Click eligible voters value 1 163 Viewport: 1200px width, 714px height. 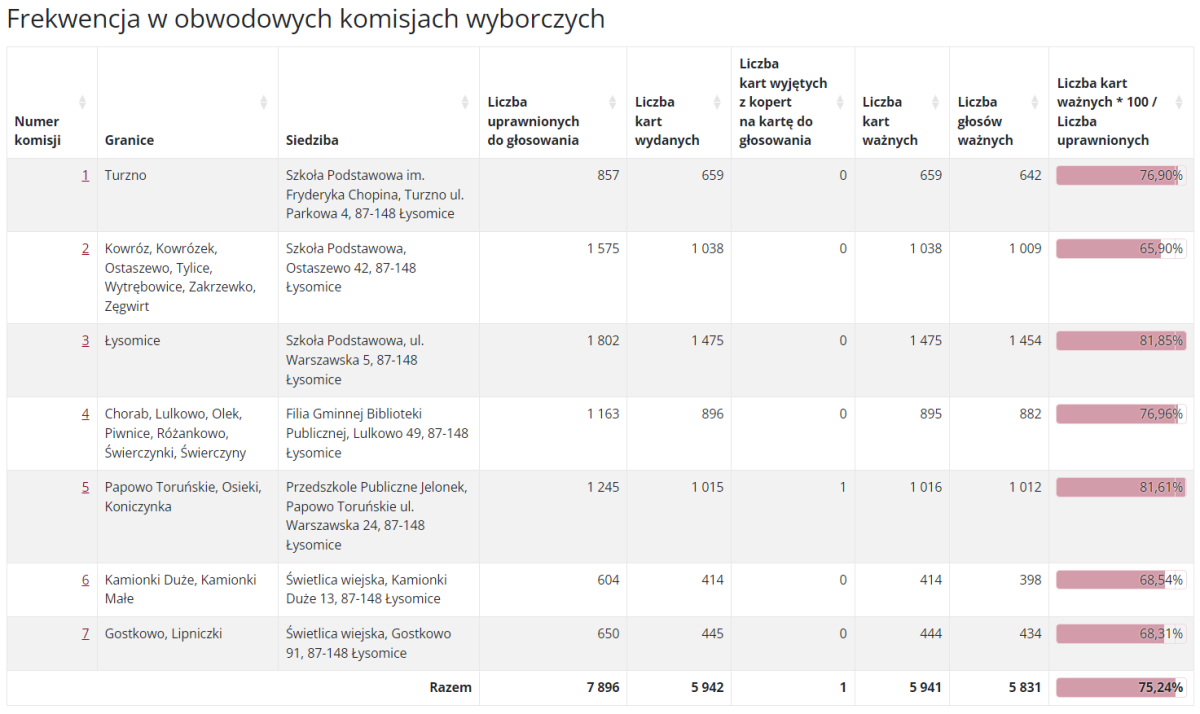pyautogui.click(x=603, y=414)
